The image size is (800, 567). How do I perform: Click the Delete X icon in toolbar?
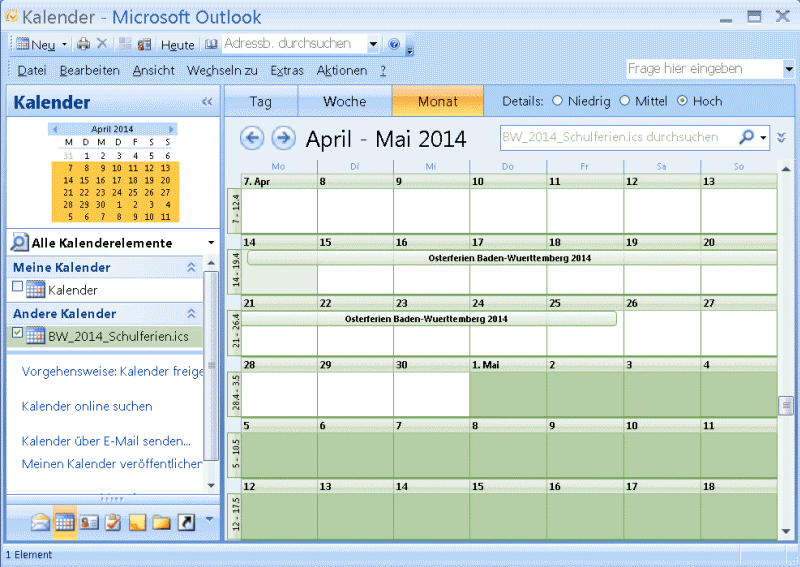pyautogui.click(x=102, y=44)
